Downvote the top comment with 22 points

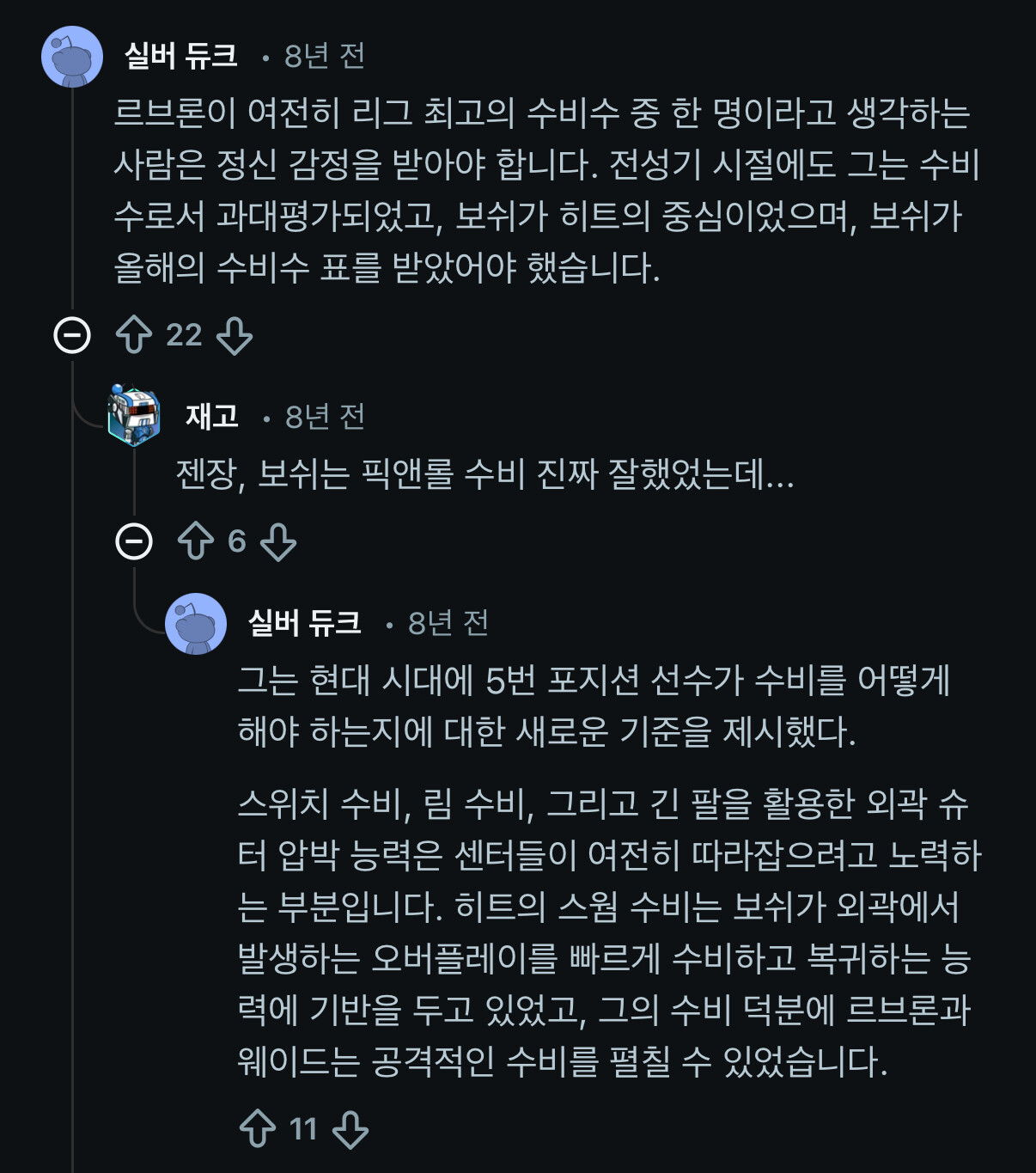click(235, 335)
